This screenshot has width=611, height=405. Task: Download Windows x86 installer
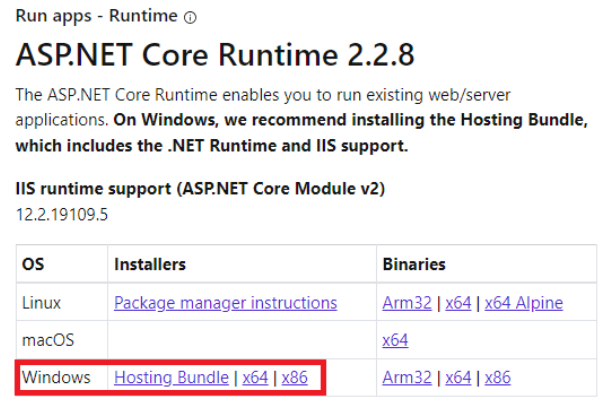pyautogui.click(x=295, y=377)
